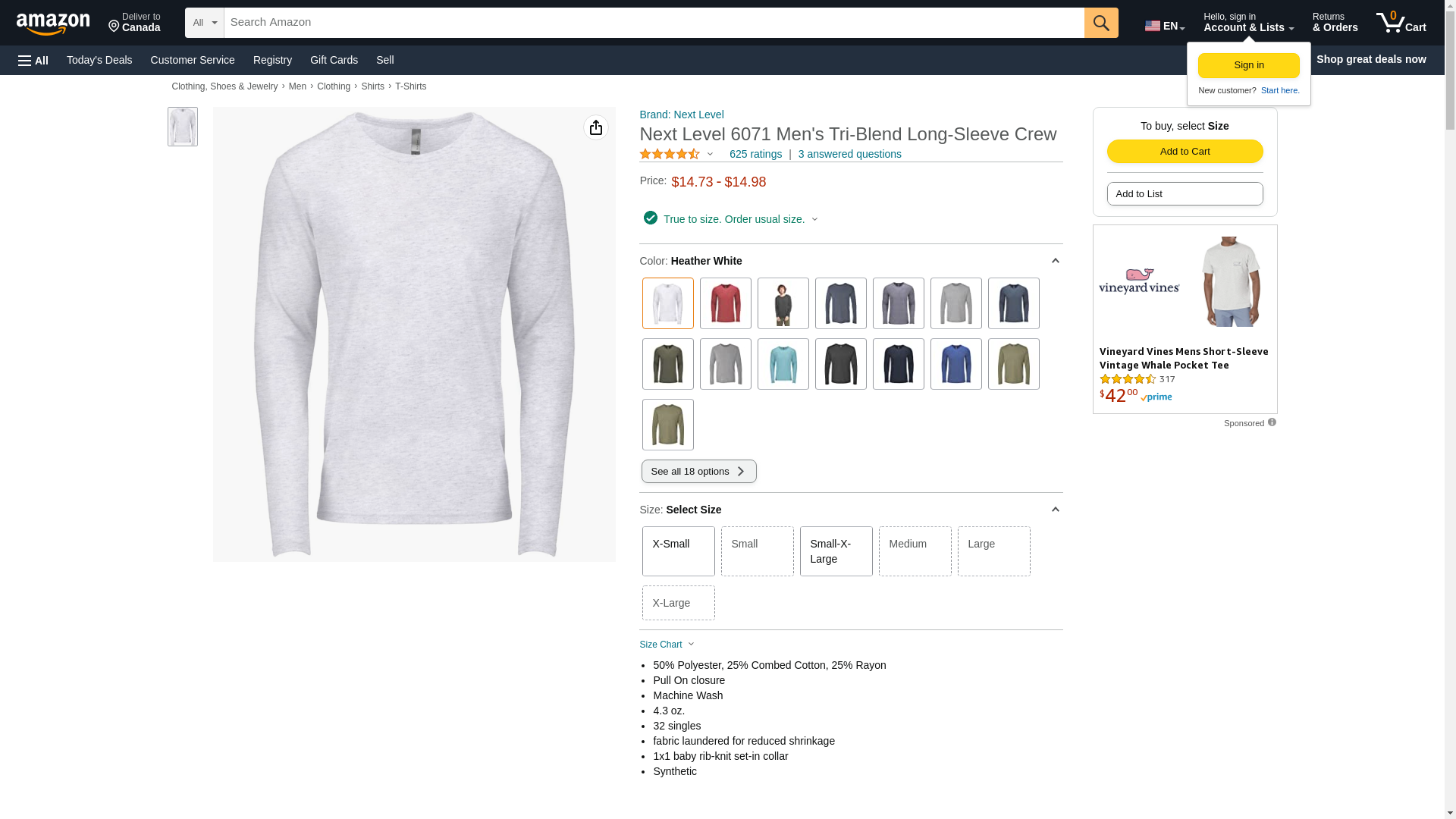The image size is (1456, 819).
Task: Click the Deliver to Canada location icon
Action: [114, 27]
